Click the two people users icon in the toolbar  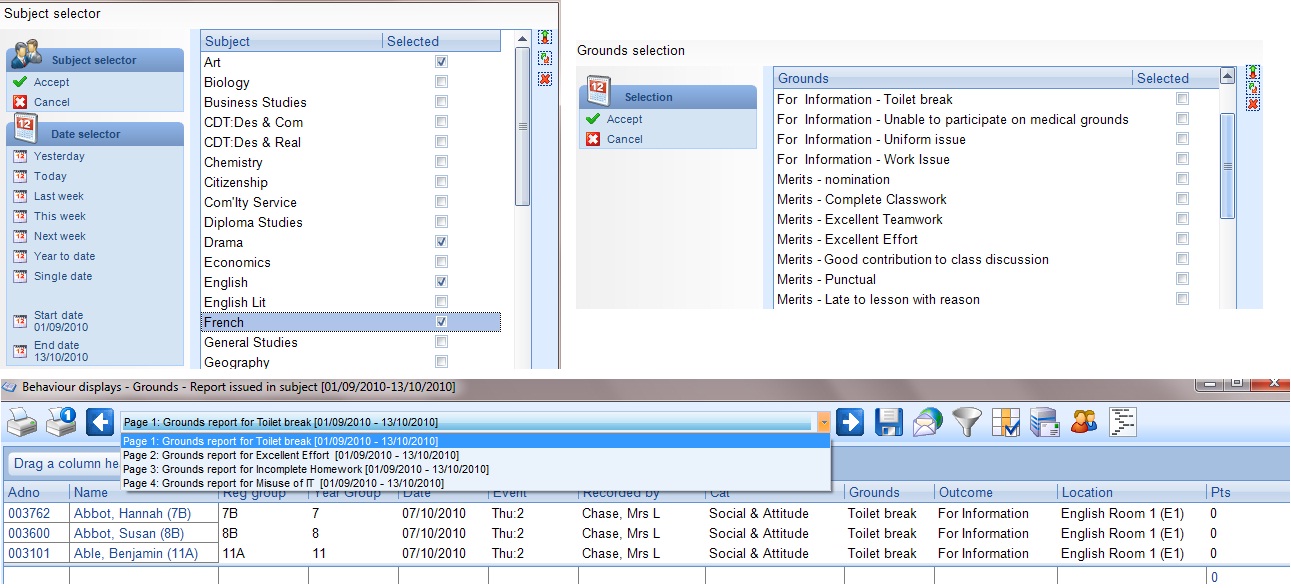[1084, 422]
